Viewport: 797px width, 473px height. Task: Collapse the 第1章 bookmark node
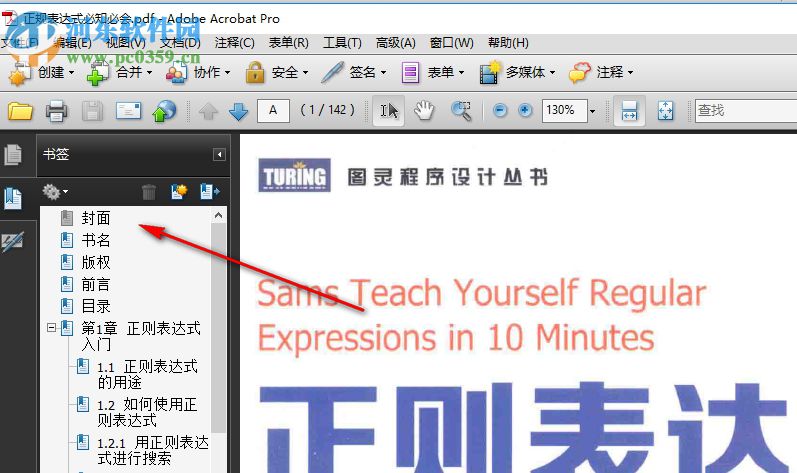click(51, 328)
